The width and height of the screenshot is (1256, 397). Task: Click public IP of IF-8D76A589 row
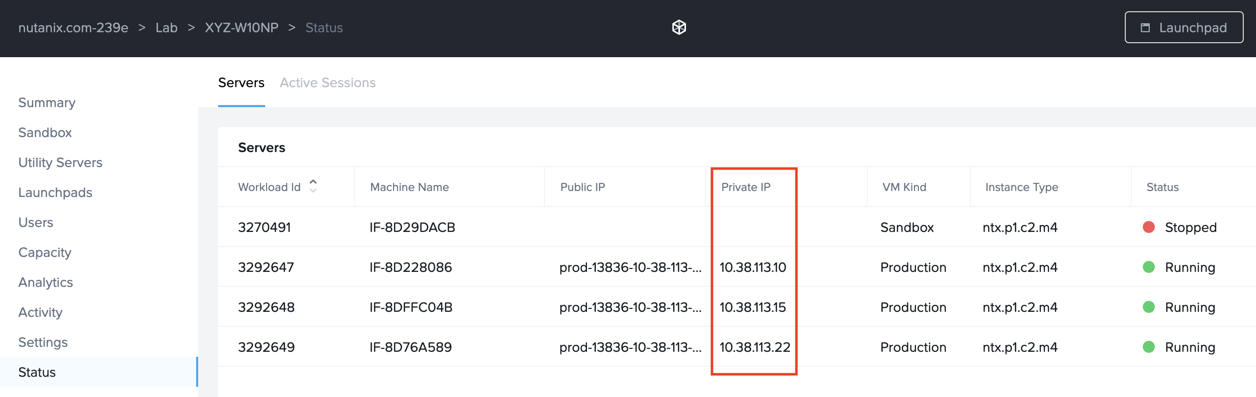point(630,347)
